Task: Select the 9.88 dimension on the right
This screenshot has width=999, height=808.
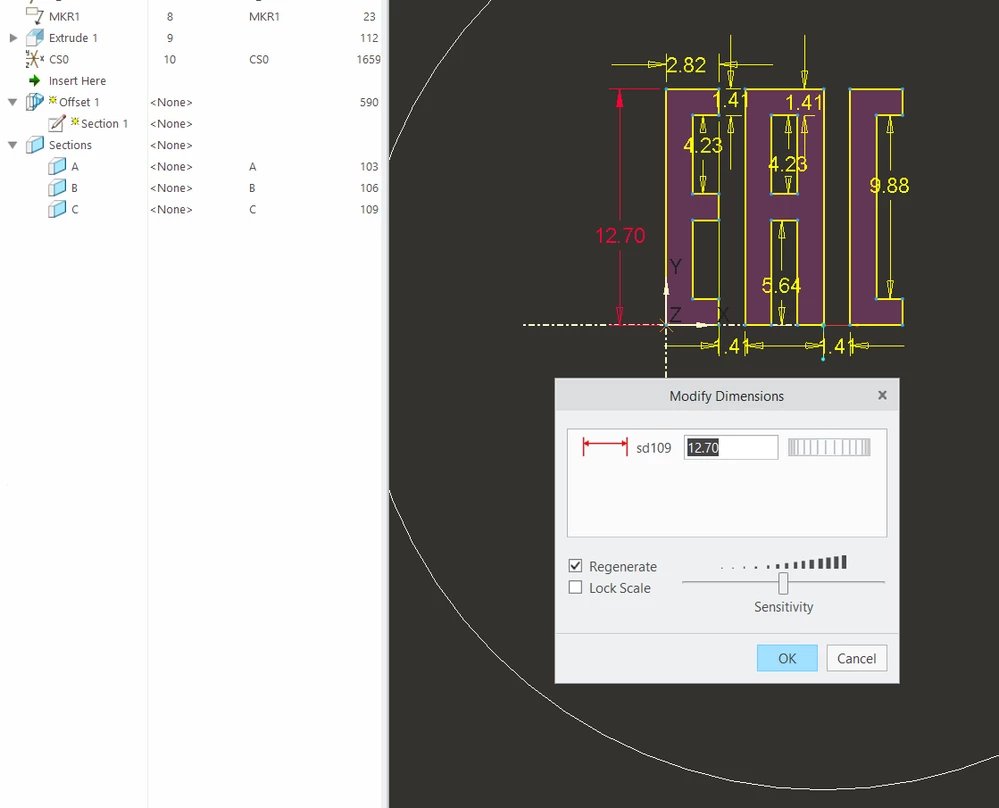Action: [x=889, y=185]
